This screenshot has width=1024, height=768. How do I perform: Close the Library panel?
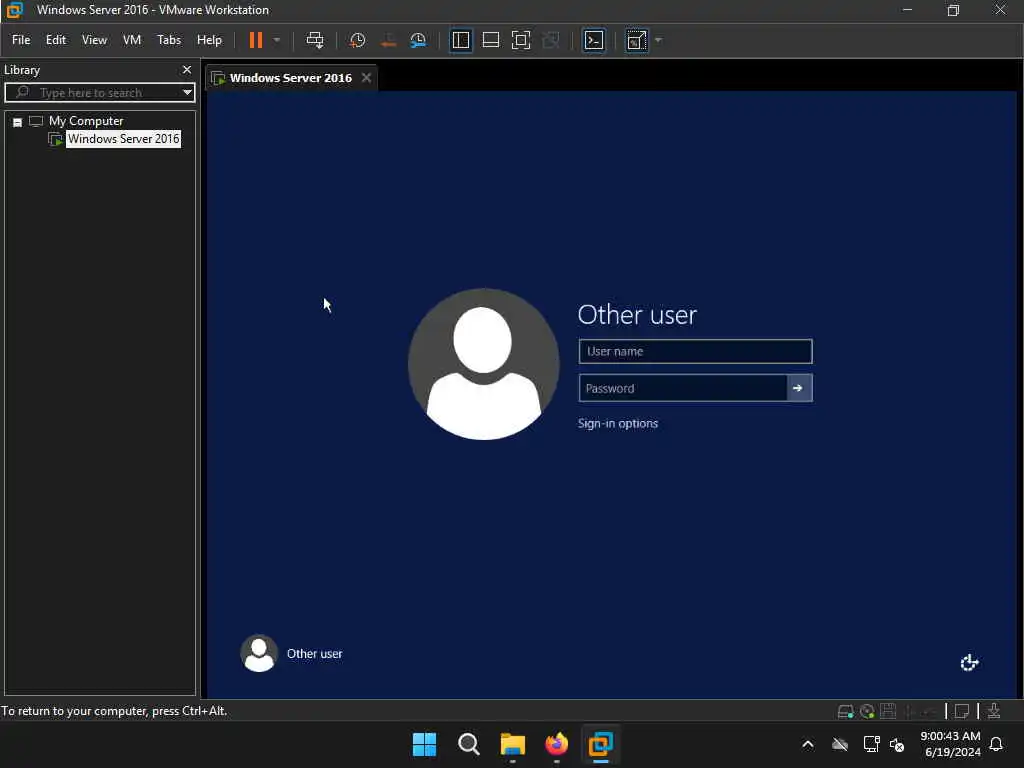[x=187, y=69]
